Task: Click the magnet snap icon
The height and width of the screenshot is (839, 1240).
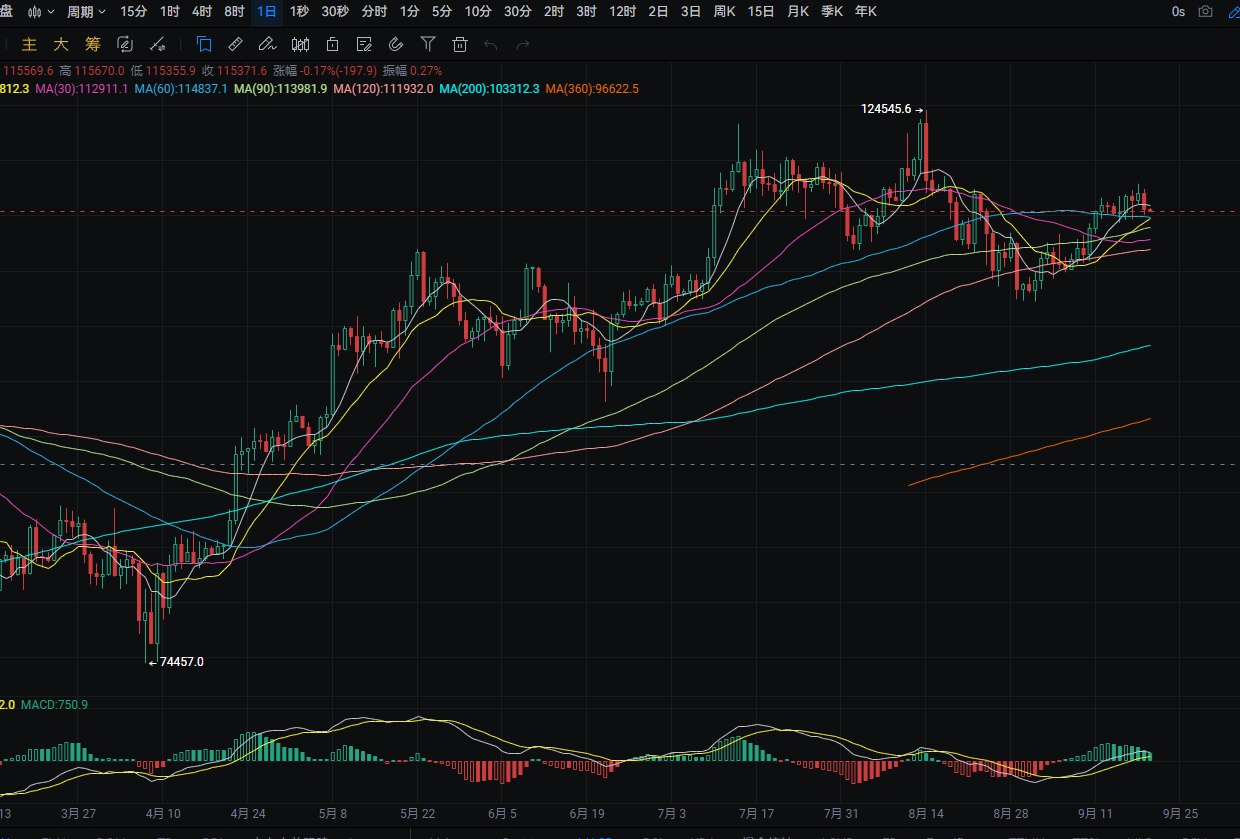Action: 396,44
